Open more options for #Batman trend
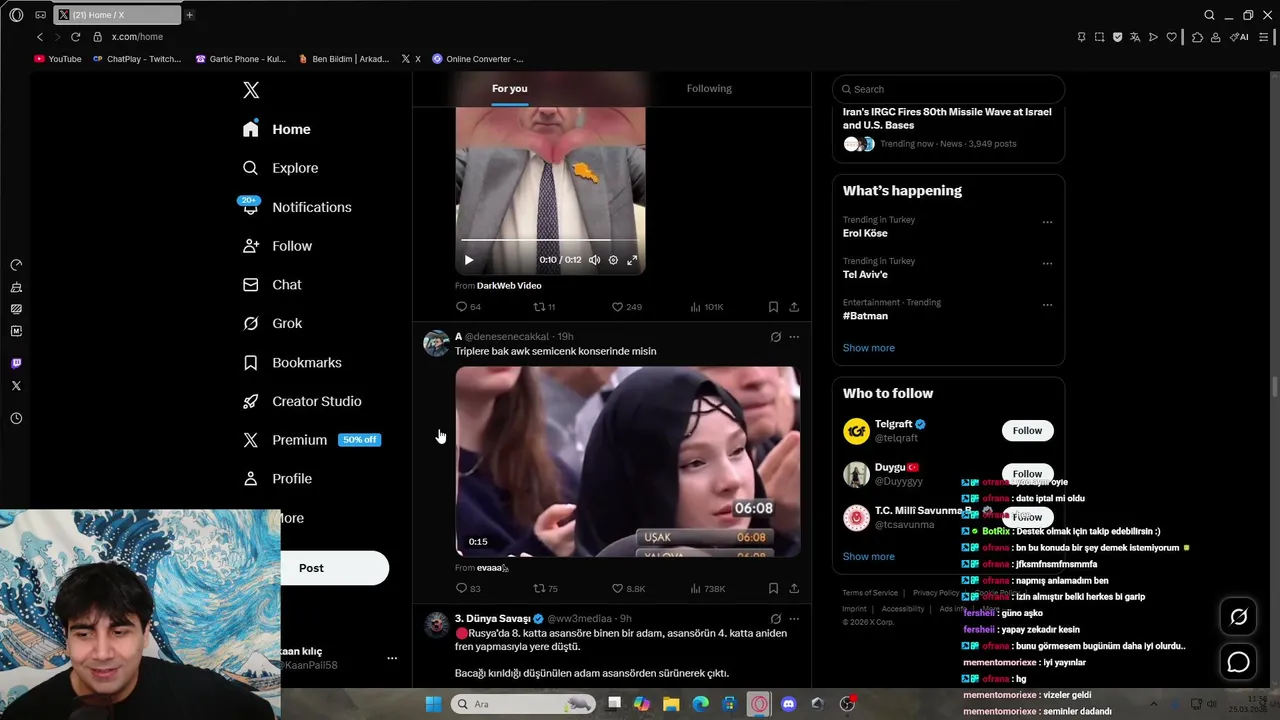Image resolution: width=1280 pixels, height=720 pixels. pyautogui.click(x=1047, y=304)
